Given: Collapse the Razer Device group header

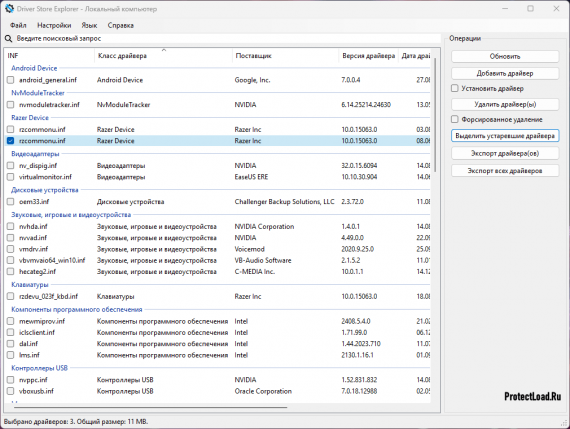Looking at the screenshot, I should (29, 117).
